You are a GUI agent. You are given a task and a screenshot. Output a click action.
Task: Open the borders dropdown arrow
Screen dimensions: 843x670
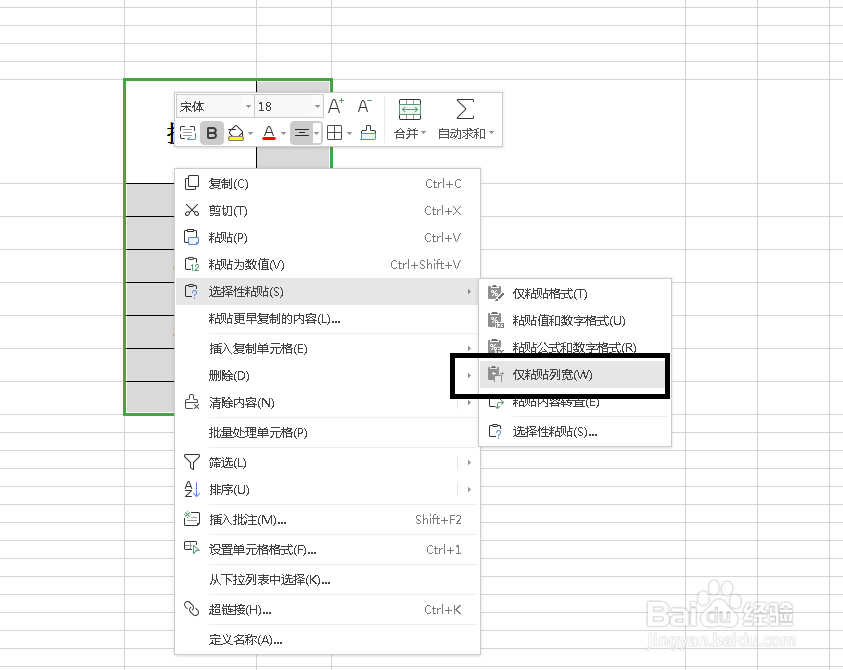point(349,133)
